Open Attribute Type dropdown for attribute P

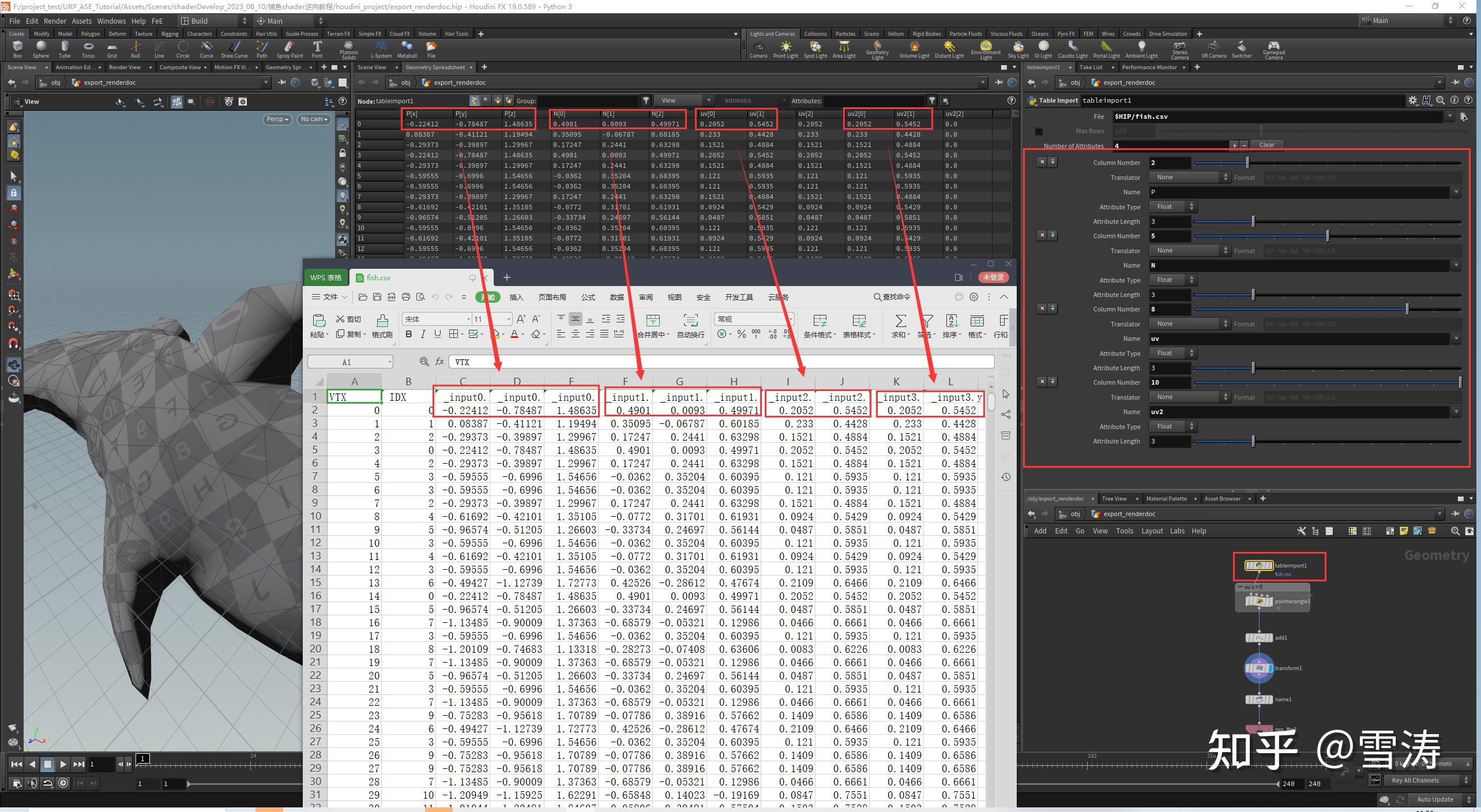[1174, 206]
